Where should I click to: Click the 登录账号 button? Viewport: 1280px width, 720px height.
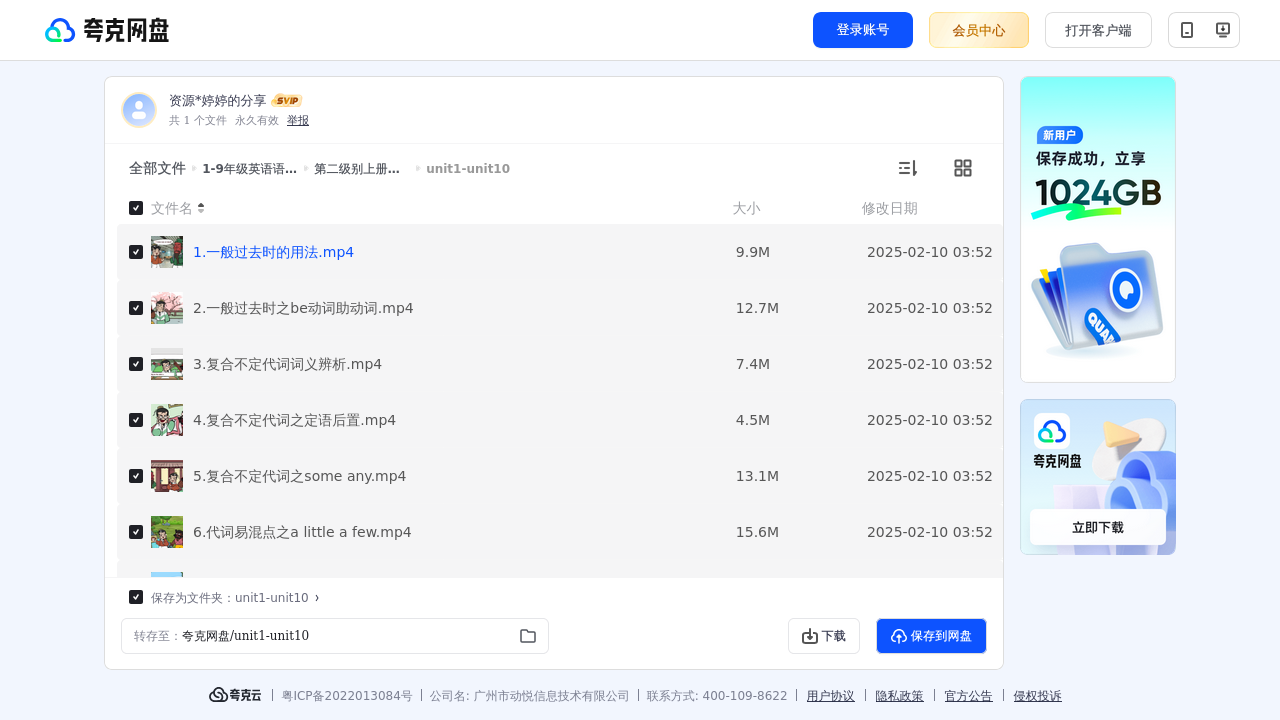pos(863,30)
